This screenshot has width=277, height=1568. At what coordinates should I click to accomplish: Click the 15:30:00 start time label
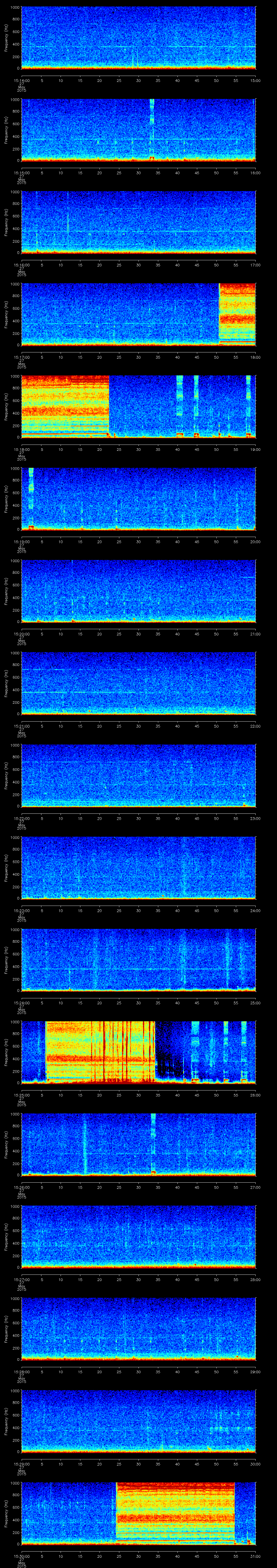(x=21, y=1556)
